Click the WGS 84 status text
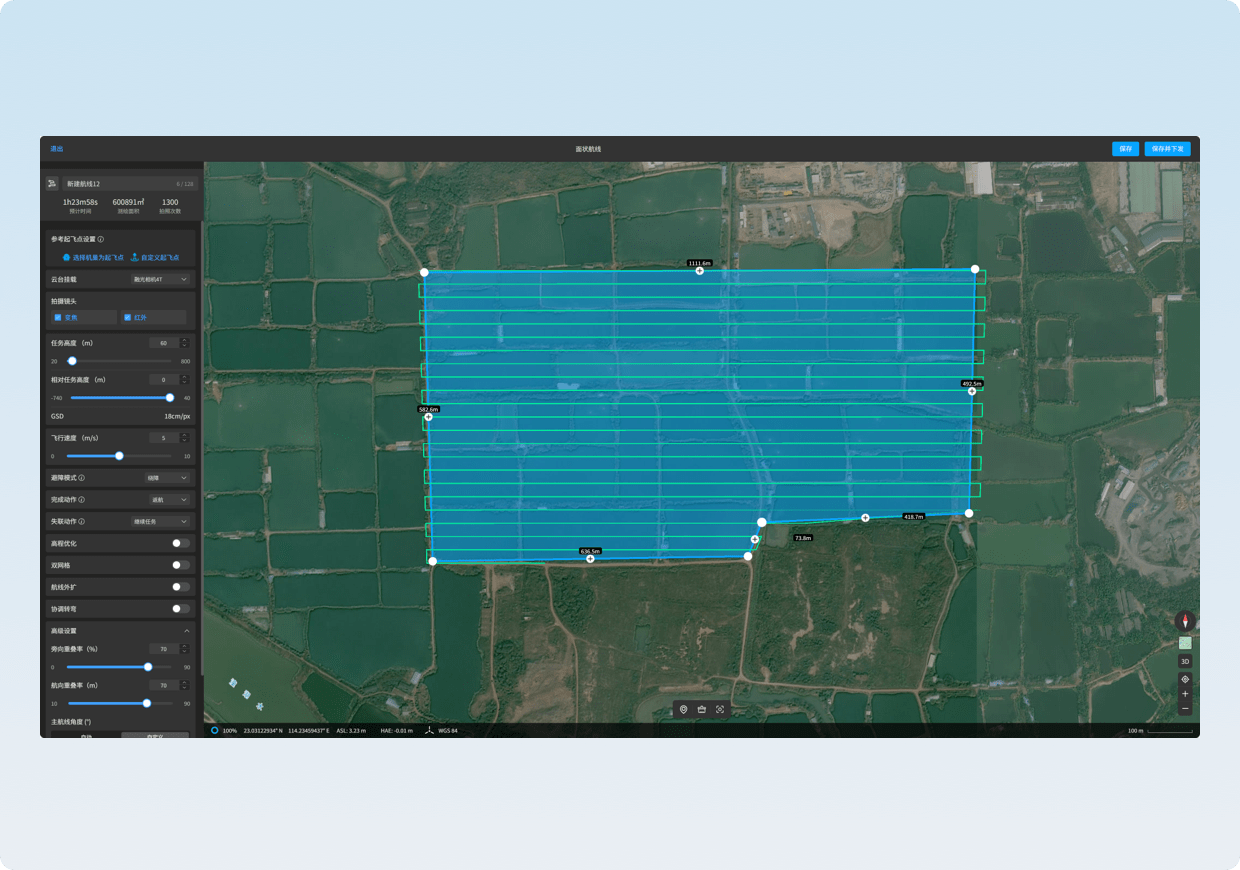 [x=447, y=731]
